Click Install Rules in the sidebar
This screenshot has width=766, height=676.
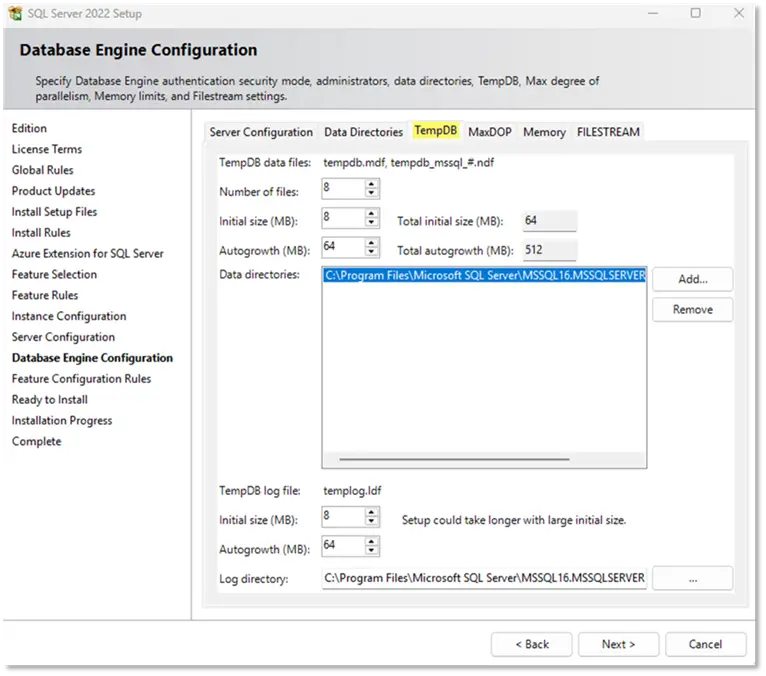point(41,233)
